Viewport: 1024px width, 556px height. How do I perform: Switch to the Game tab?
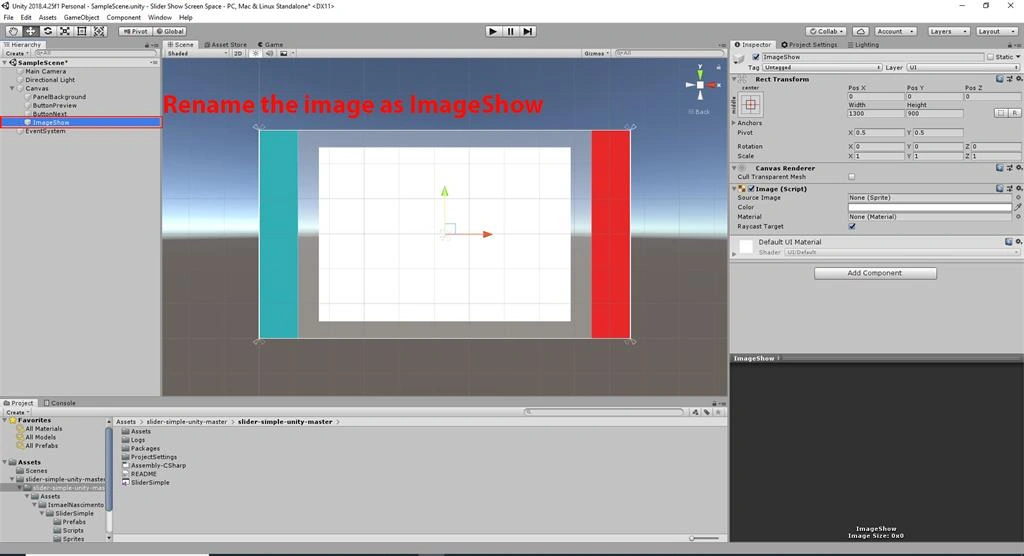(x=270, y=44)
